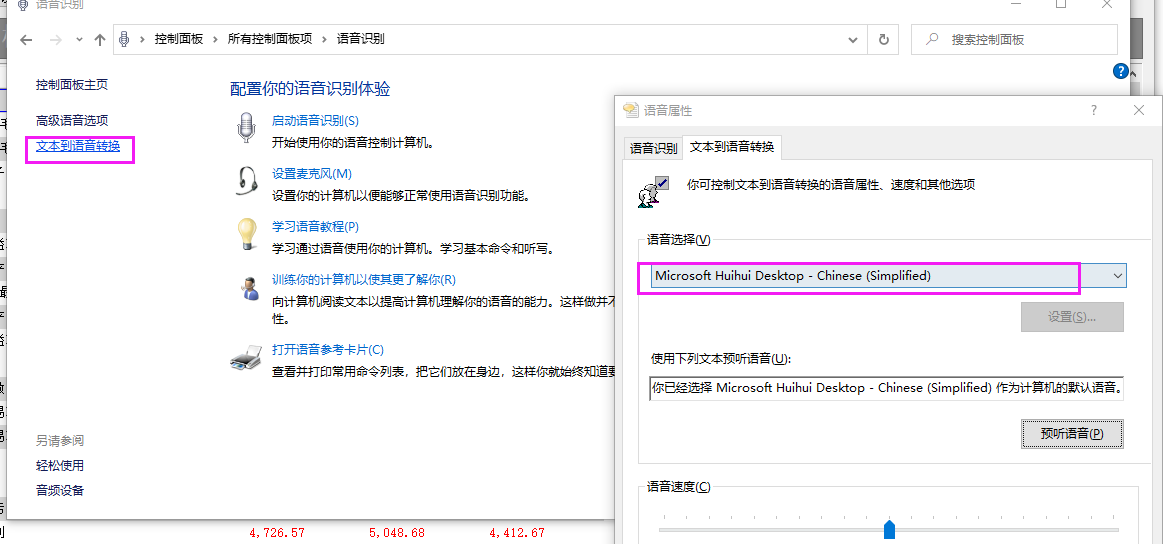The height and width of the screenshot is (544, 1163).
Task: Click 预听语音(P) button
Action: tap(1073, 433)
